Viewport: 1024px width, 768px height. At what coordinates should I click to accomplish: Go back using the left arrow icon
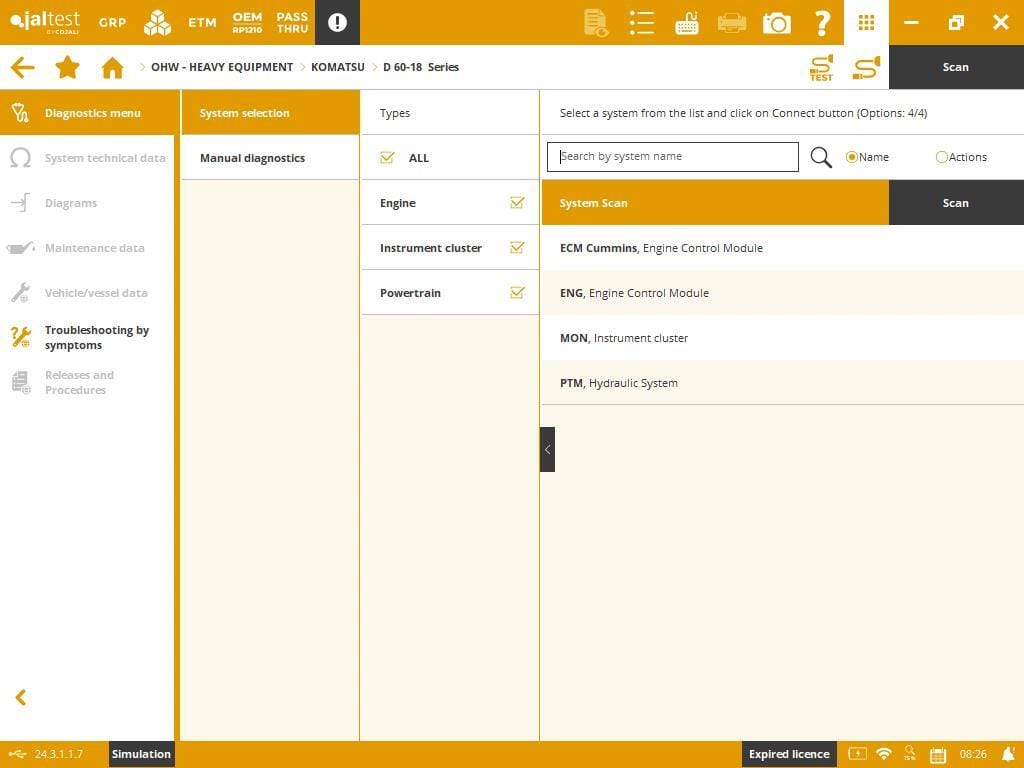[x=22, y=67]
